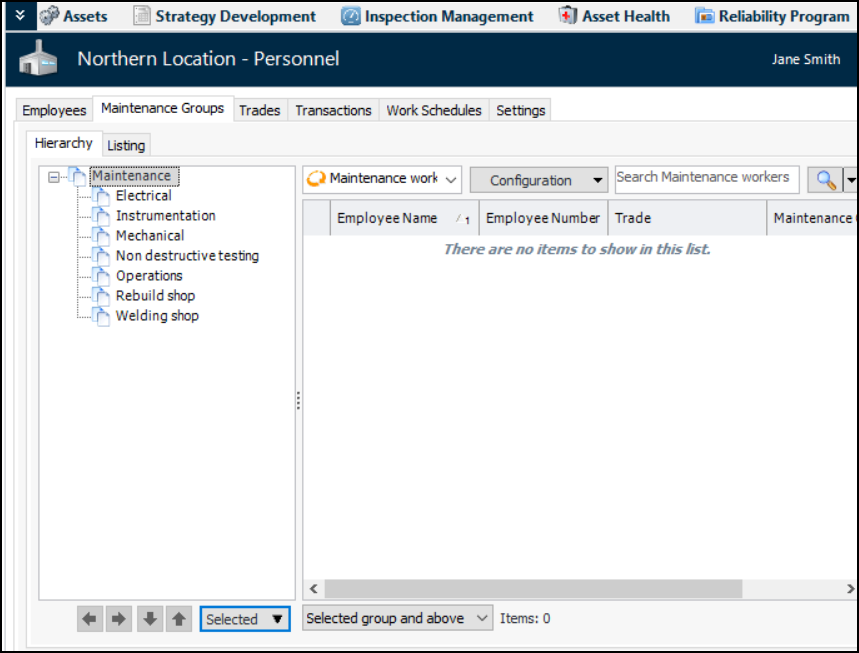Click the orange Maintenance workers view icon
The image size is (859, 653).
(x=316, y=179)
